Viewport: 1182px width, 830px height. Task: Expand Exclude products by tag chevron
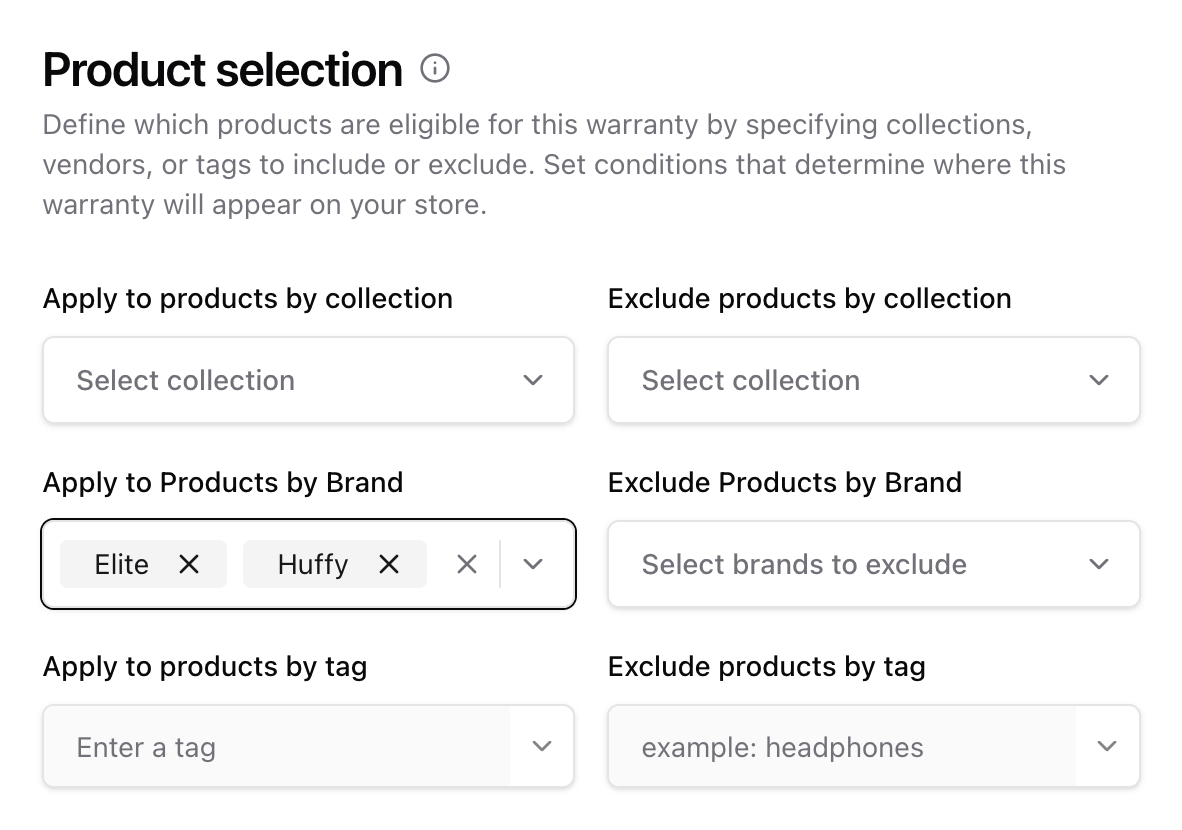point(1107,746)
